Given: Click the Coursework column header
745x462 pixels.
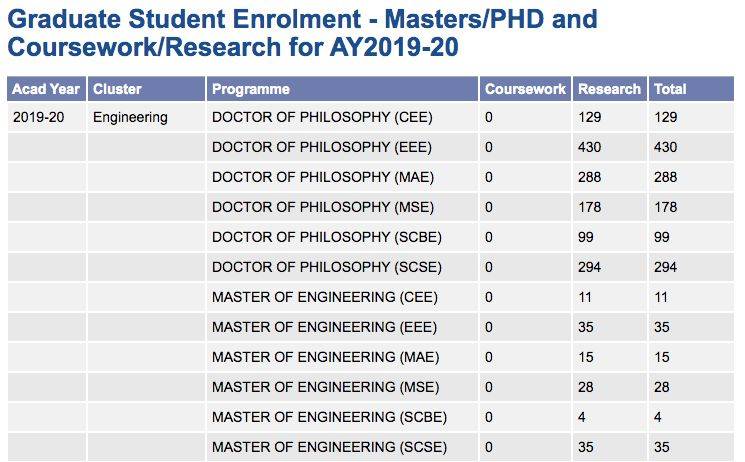Looking at the screenshot, I should tap(525, 89).
